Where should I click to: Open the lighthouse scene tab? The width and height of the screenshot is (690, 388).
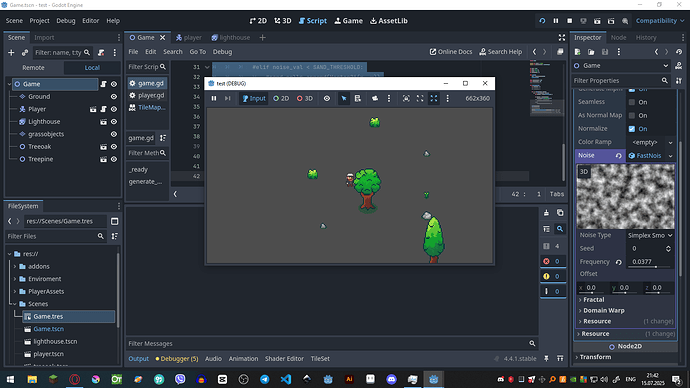(231, 37)
